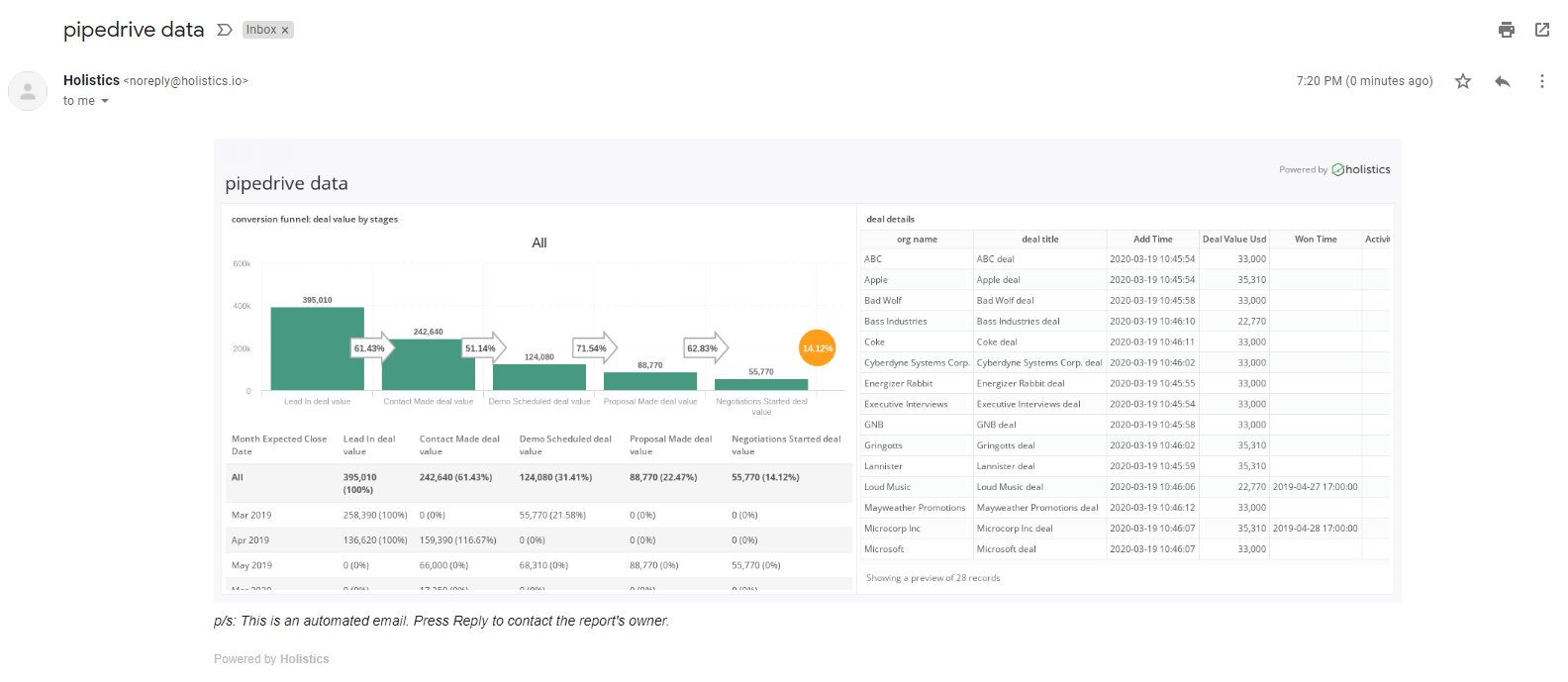Expand recipient details arrow next to 'to me'
The image size is (1568, 682).
tap(105, 101)
